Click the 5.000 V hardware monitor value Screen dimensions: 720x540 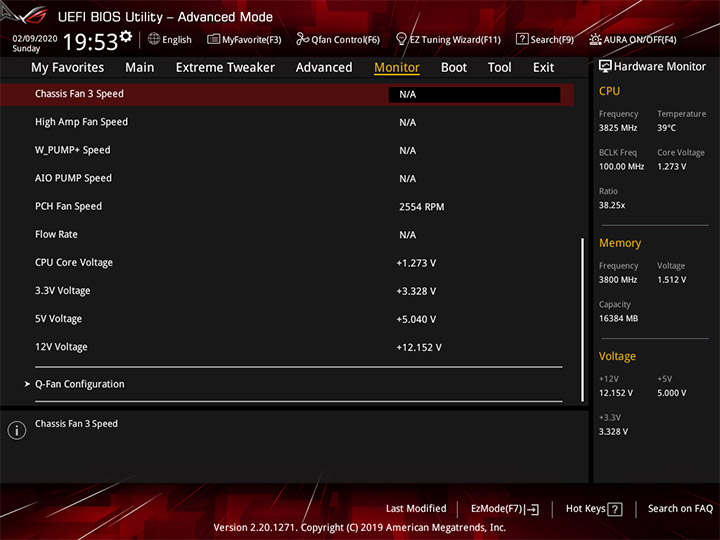pos(671,393)
